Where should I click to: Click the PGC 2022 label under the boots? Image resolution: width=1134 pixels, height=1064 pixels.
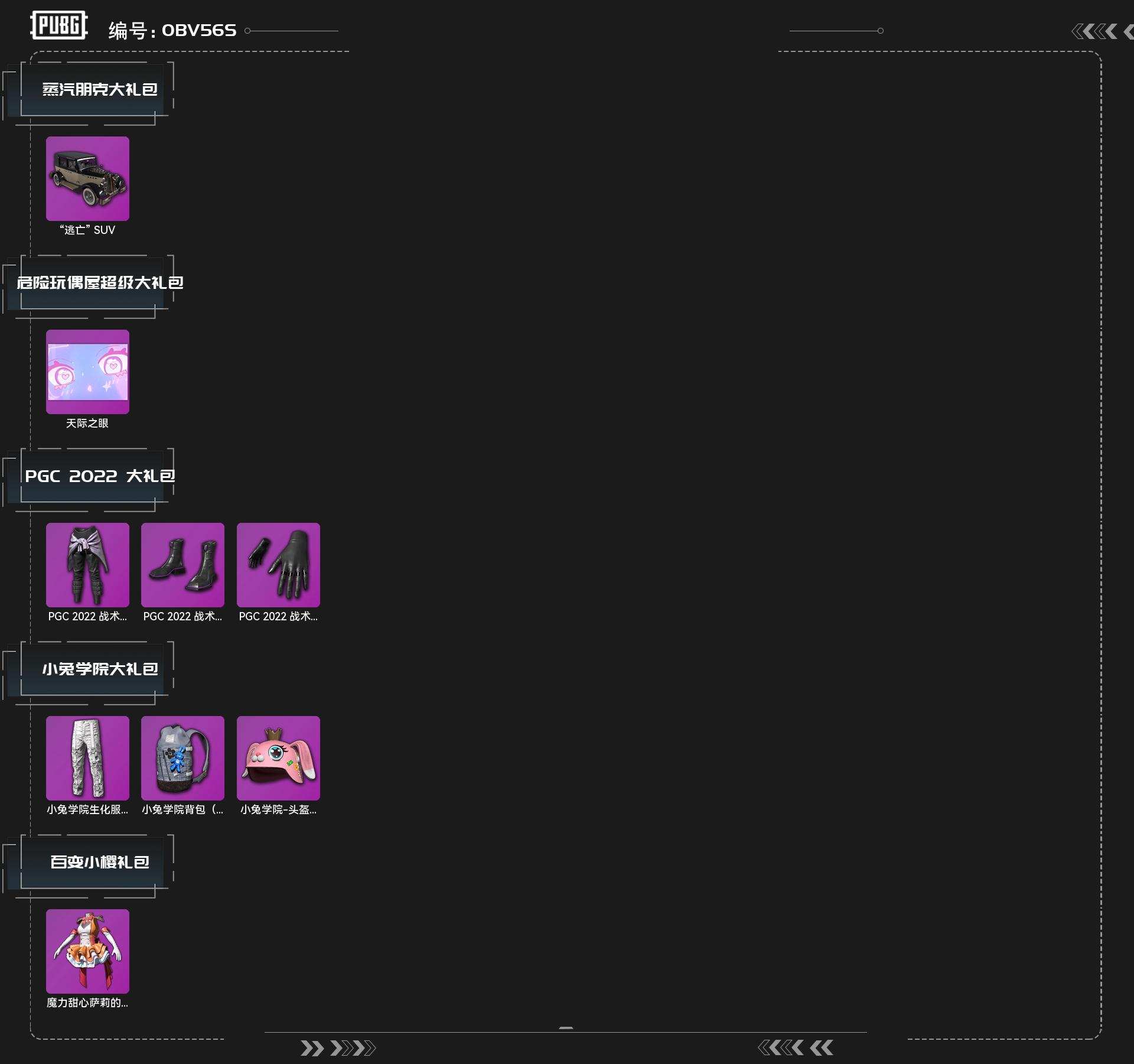[183, 616]
